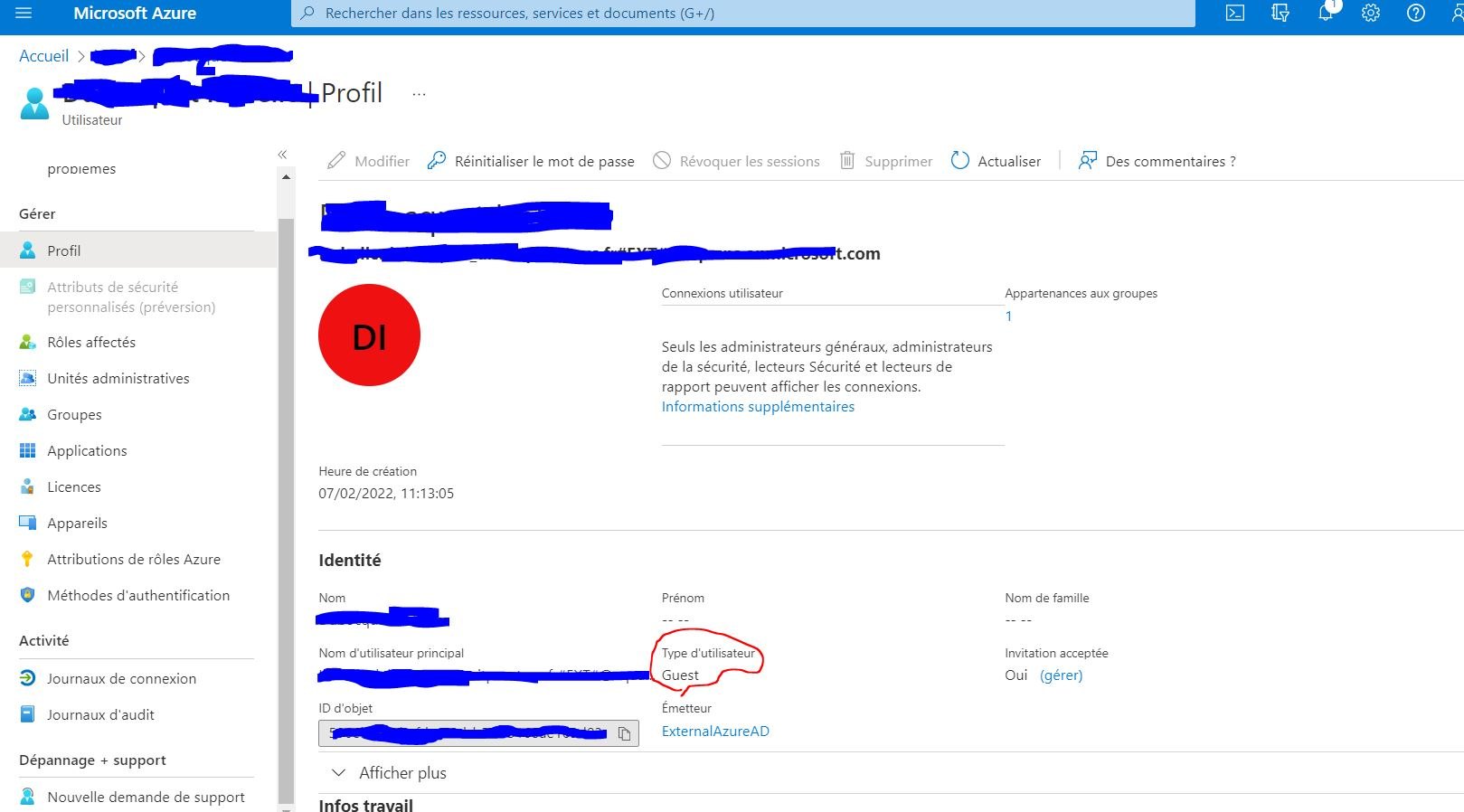Click the key icon for password reset

pos(437,161)
